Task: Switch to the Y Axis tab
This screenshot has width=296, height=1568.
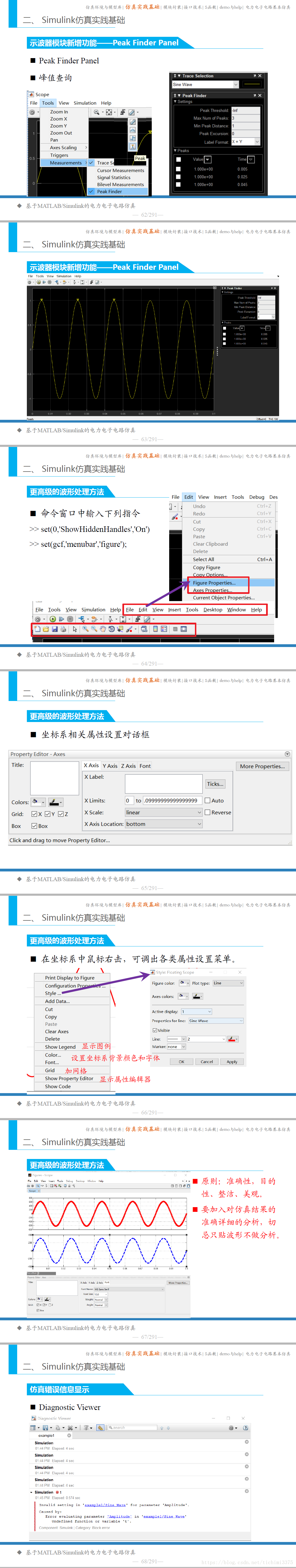Action: click(110, 766)
